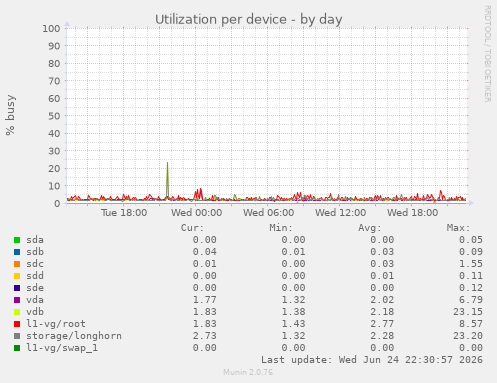Image resolution: width=497 pixels, height=383 pixels.
Task: Click the gray storage/longhorn legend swatch
Action: pos(17,336)
